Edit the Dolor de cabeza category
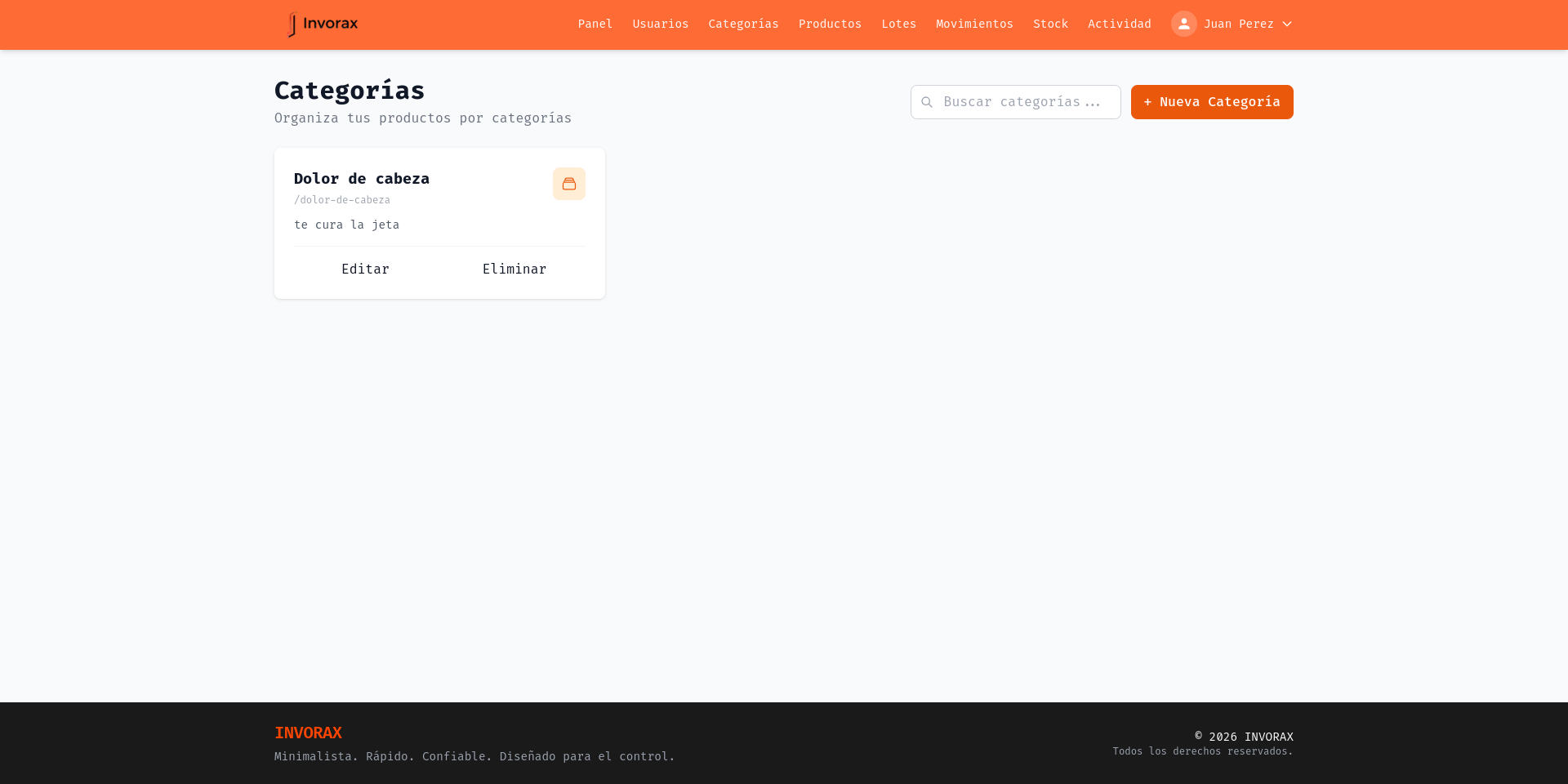 point(366,269)
